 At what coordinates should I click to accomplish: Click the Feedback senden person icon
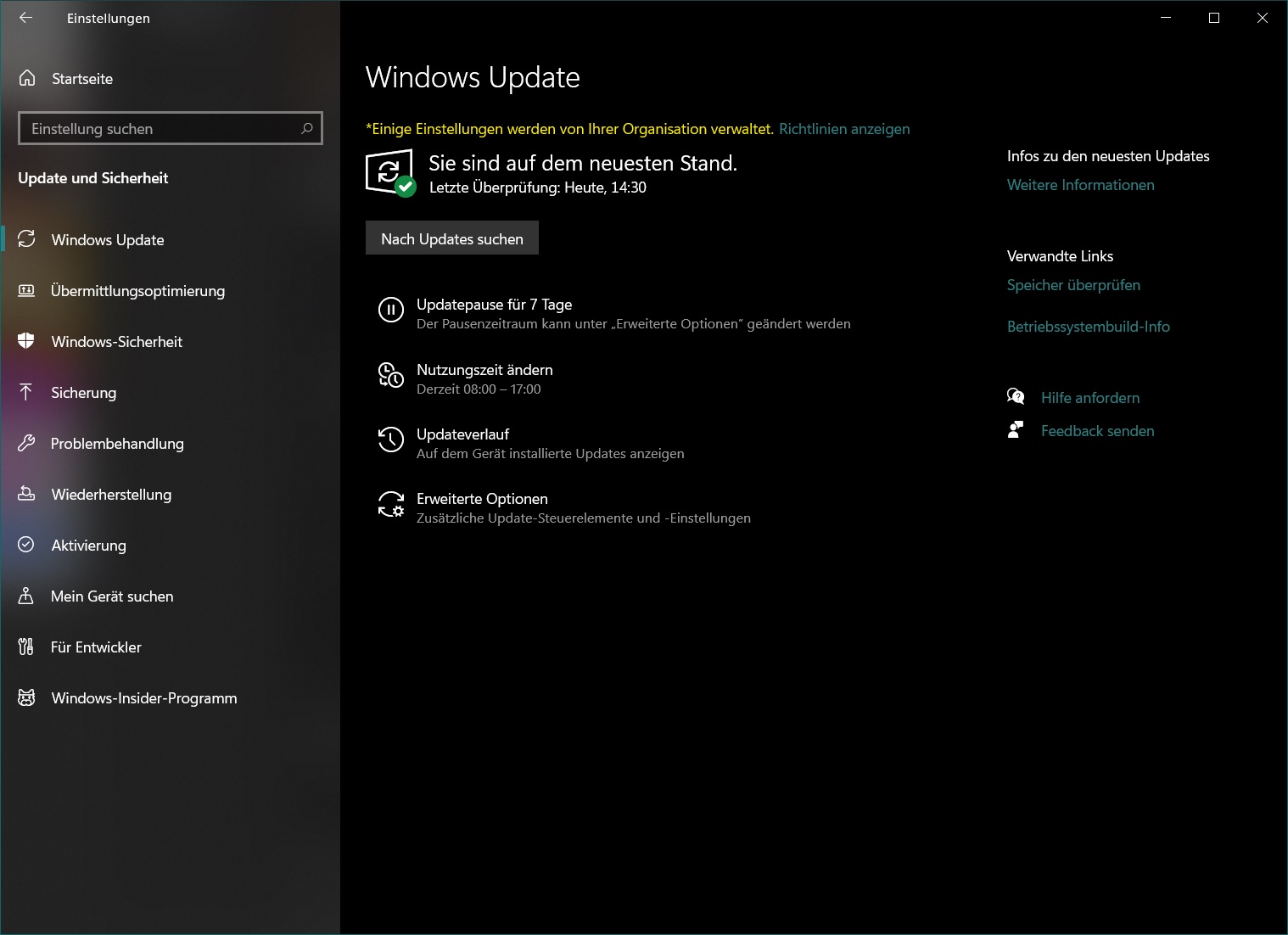click(x=1015, y=430)
